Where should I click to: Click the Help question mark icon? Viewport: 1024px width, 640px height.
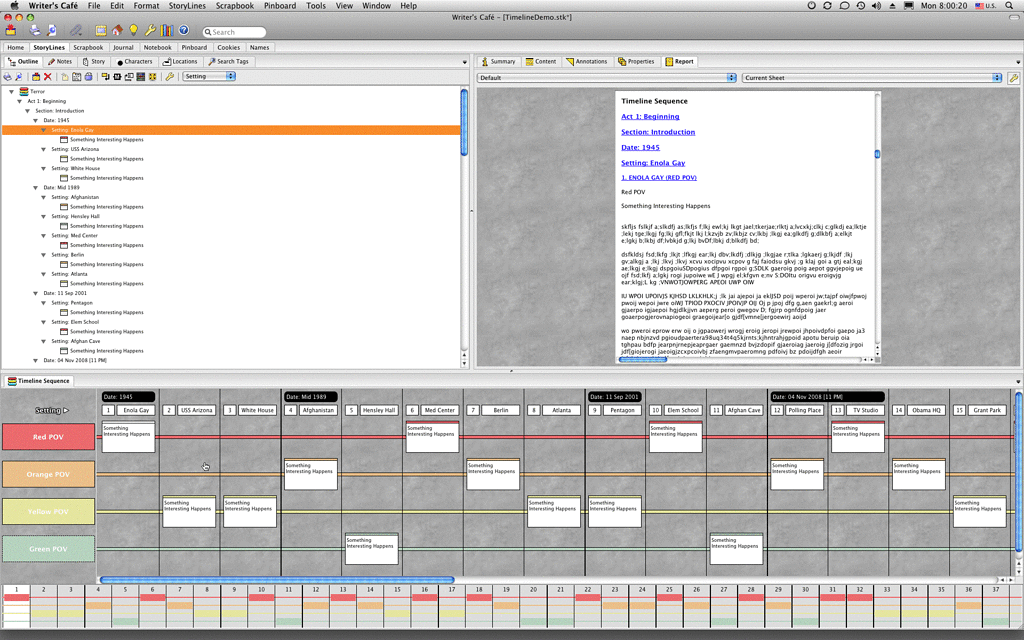click(184, 31)
